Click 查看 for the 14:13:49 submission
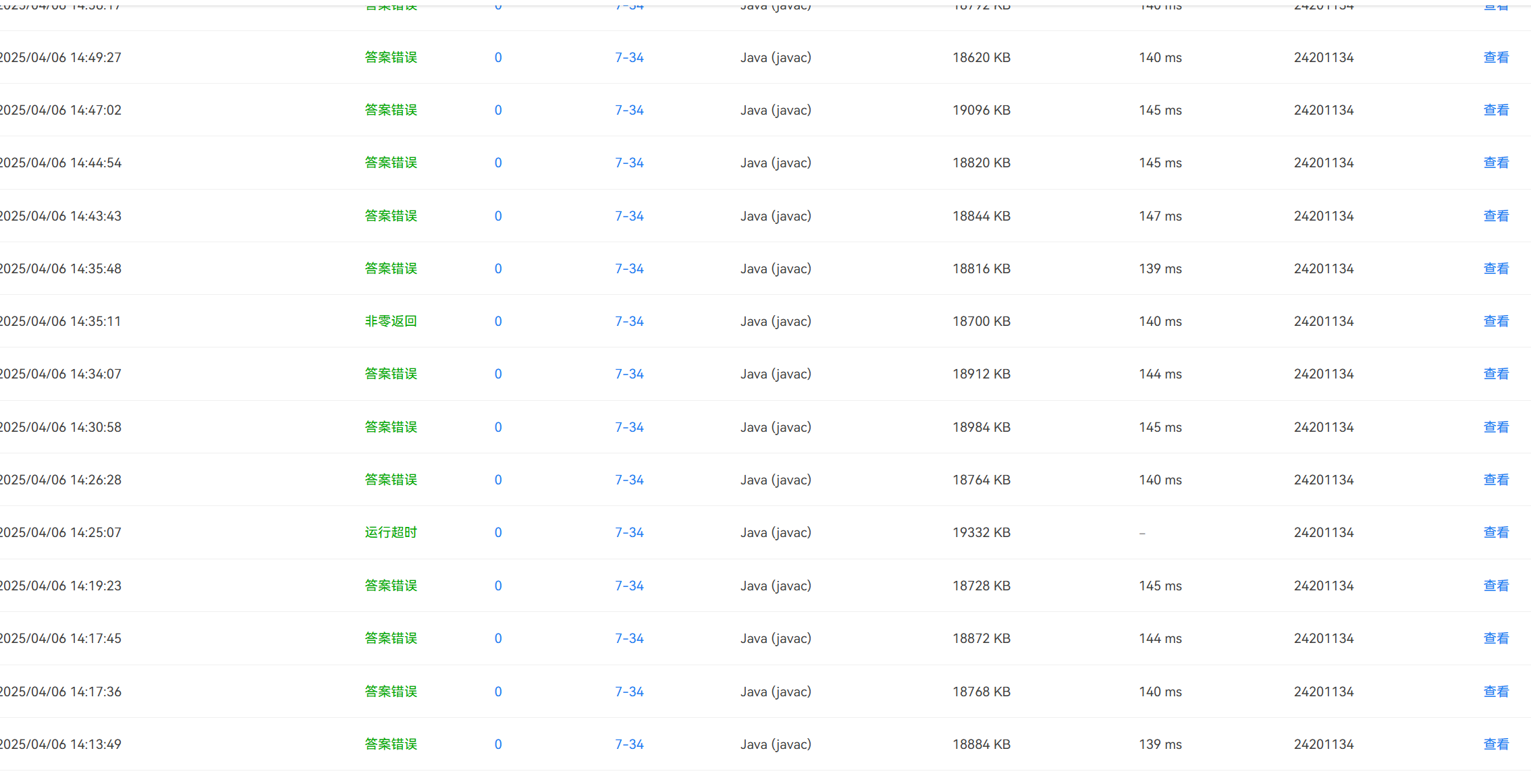 (x=1495, y=744)
